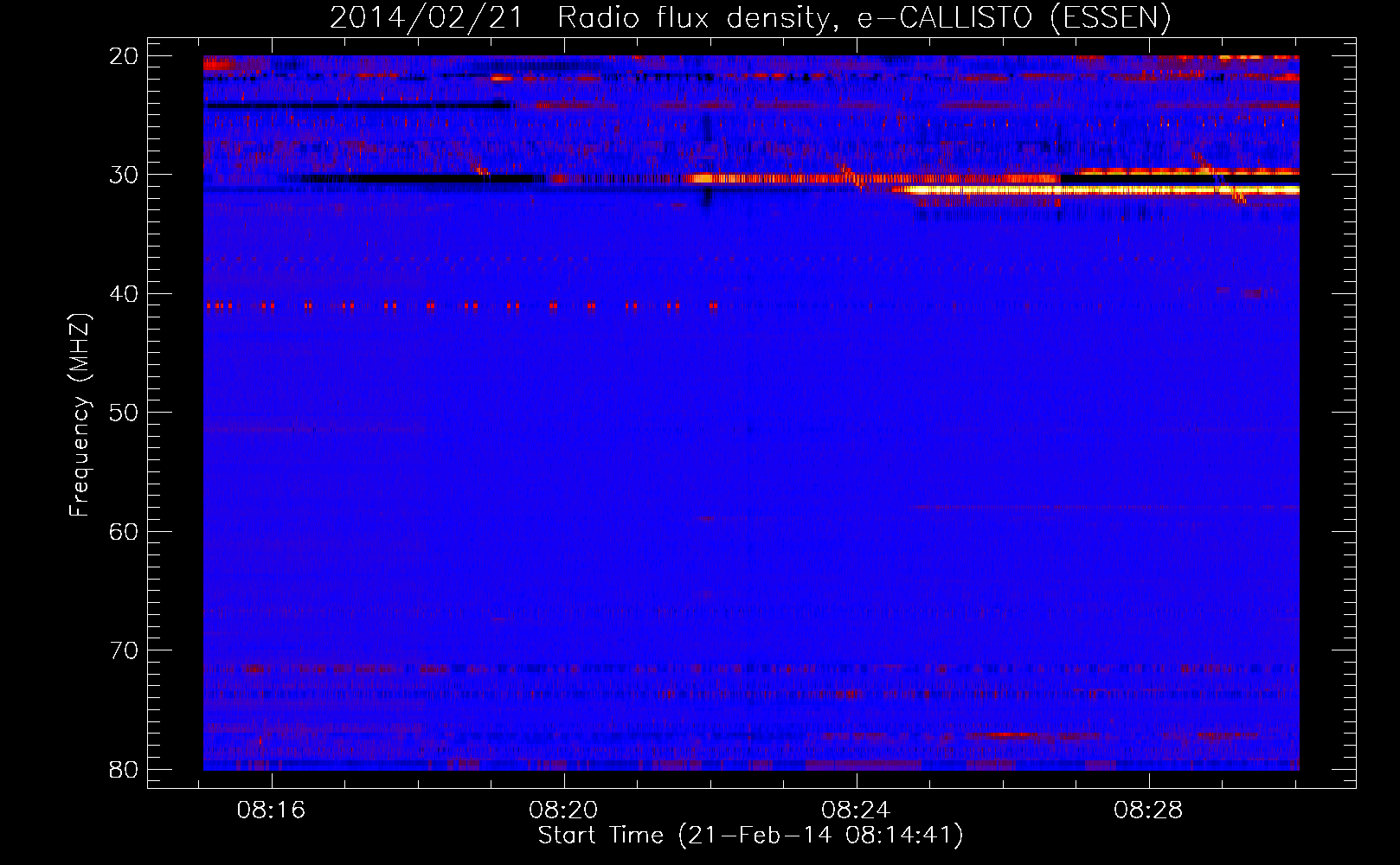1400x865 pixels.
Task: Click the red patch at top-left near 20 MHz
Action: [x=219, y=64]
